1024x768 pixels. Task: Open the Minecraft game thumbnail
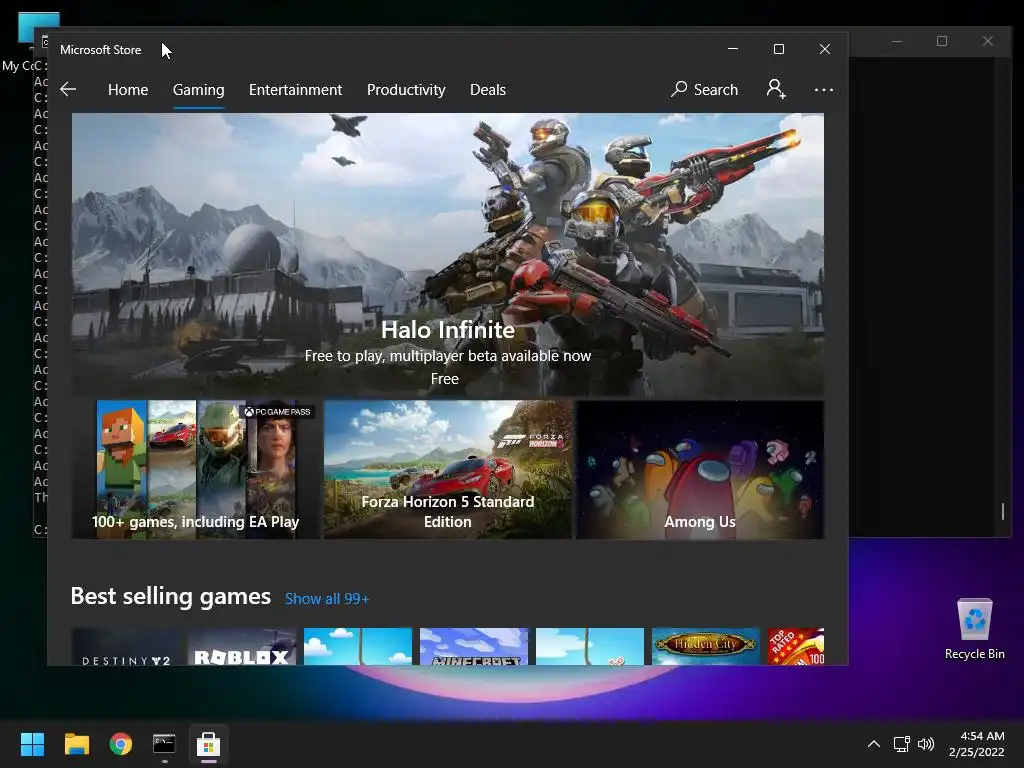[x=473, y=647]
